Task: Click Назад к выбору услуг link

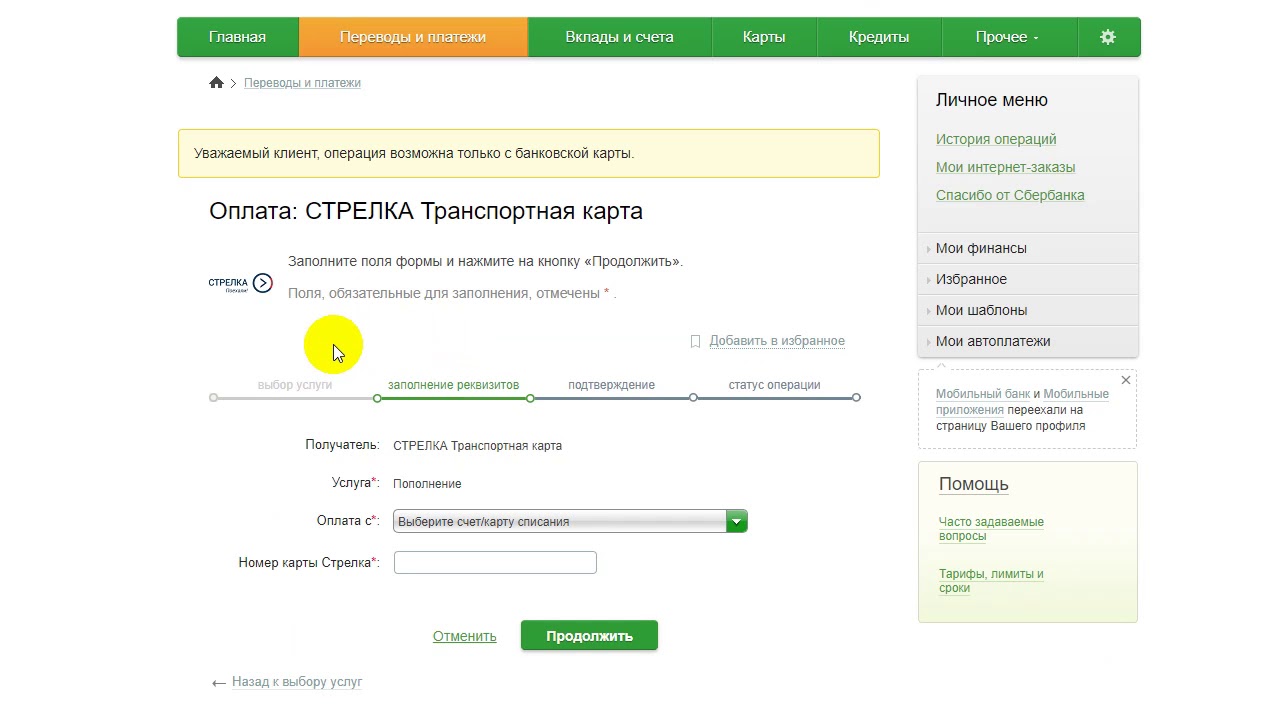Action: 297,682
